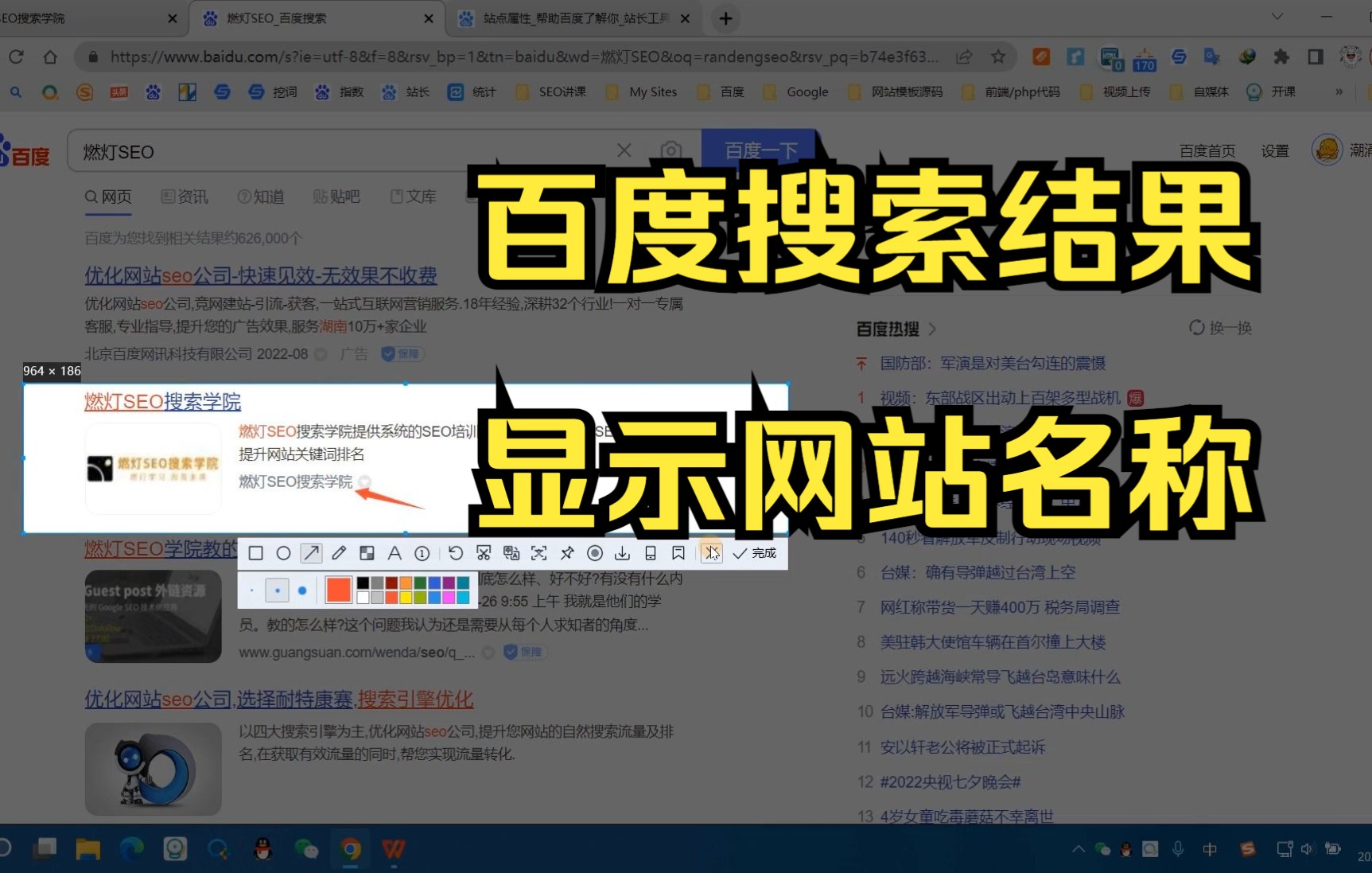Select the numbered step marker tool

click(422, 553)
